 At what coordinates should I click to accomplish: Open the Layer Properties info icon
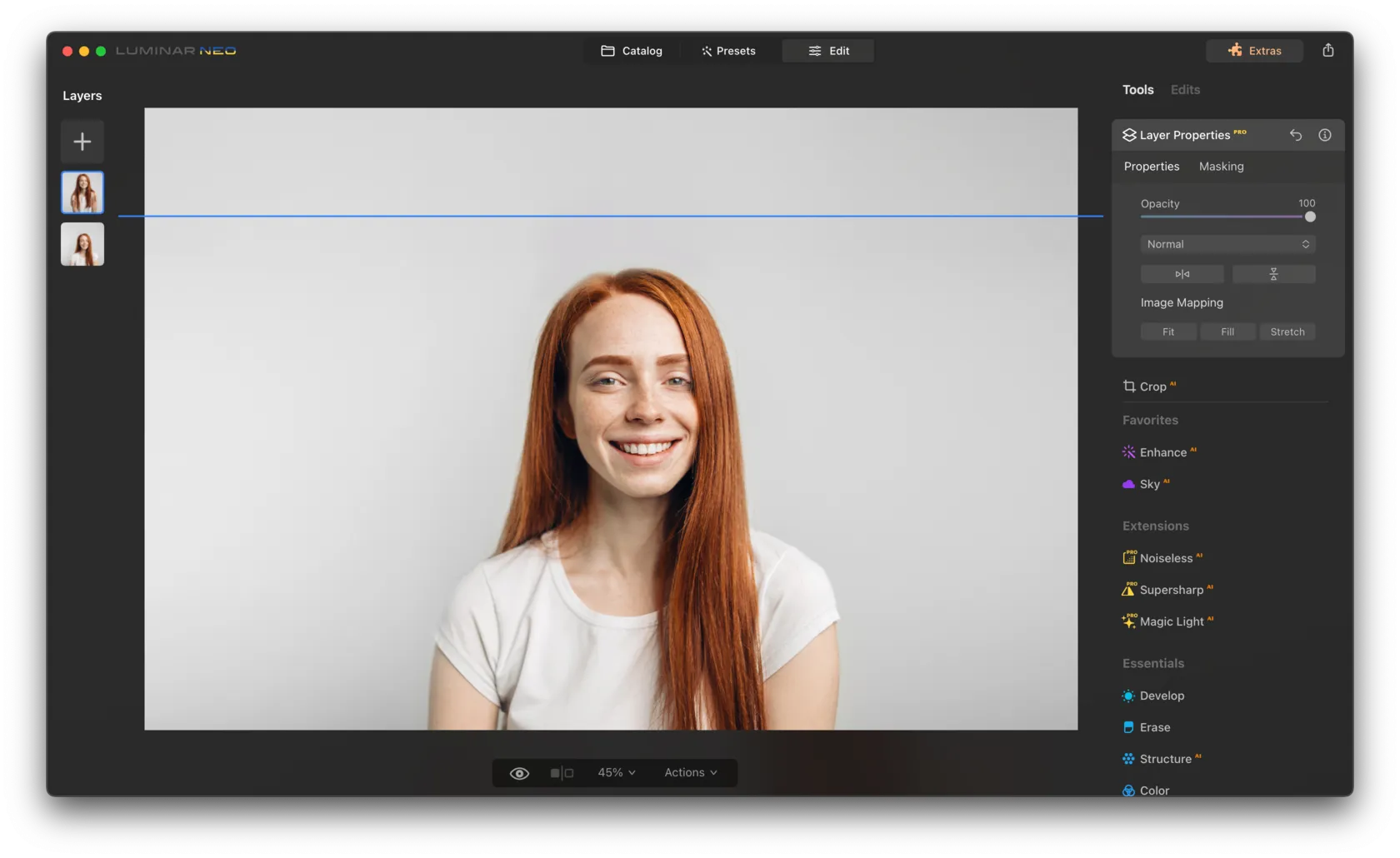(x=1324, y=135)
